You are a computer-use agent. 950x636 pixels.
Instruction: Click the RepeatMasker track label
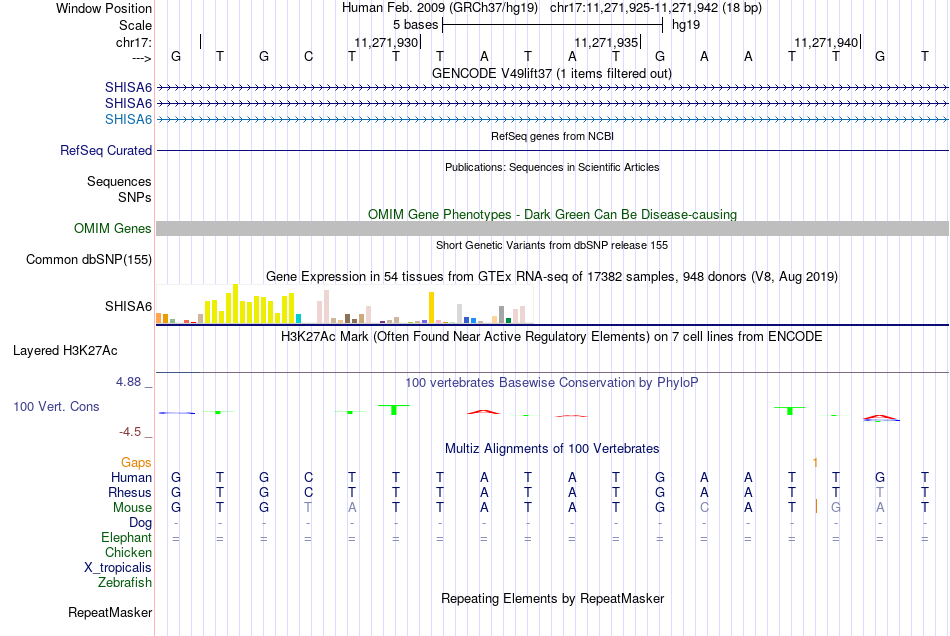pyautogui.click(x=110, y=612)
